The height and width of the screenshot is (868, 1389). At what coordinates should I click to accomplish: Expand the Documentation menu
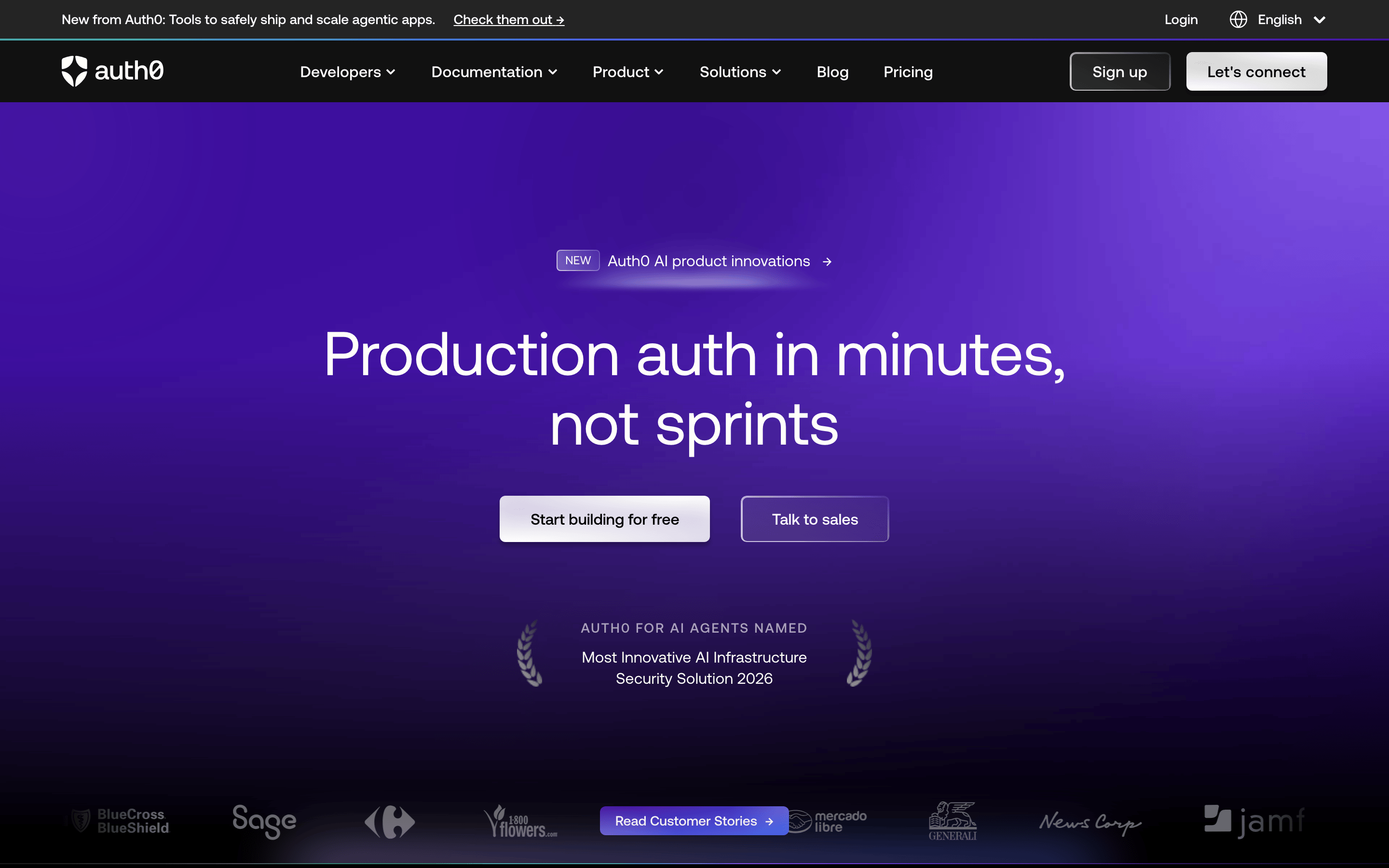coord(494,72)
